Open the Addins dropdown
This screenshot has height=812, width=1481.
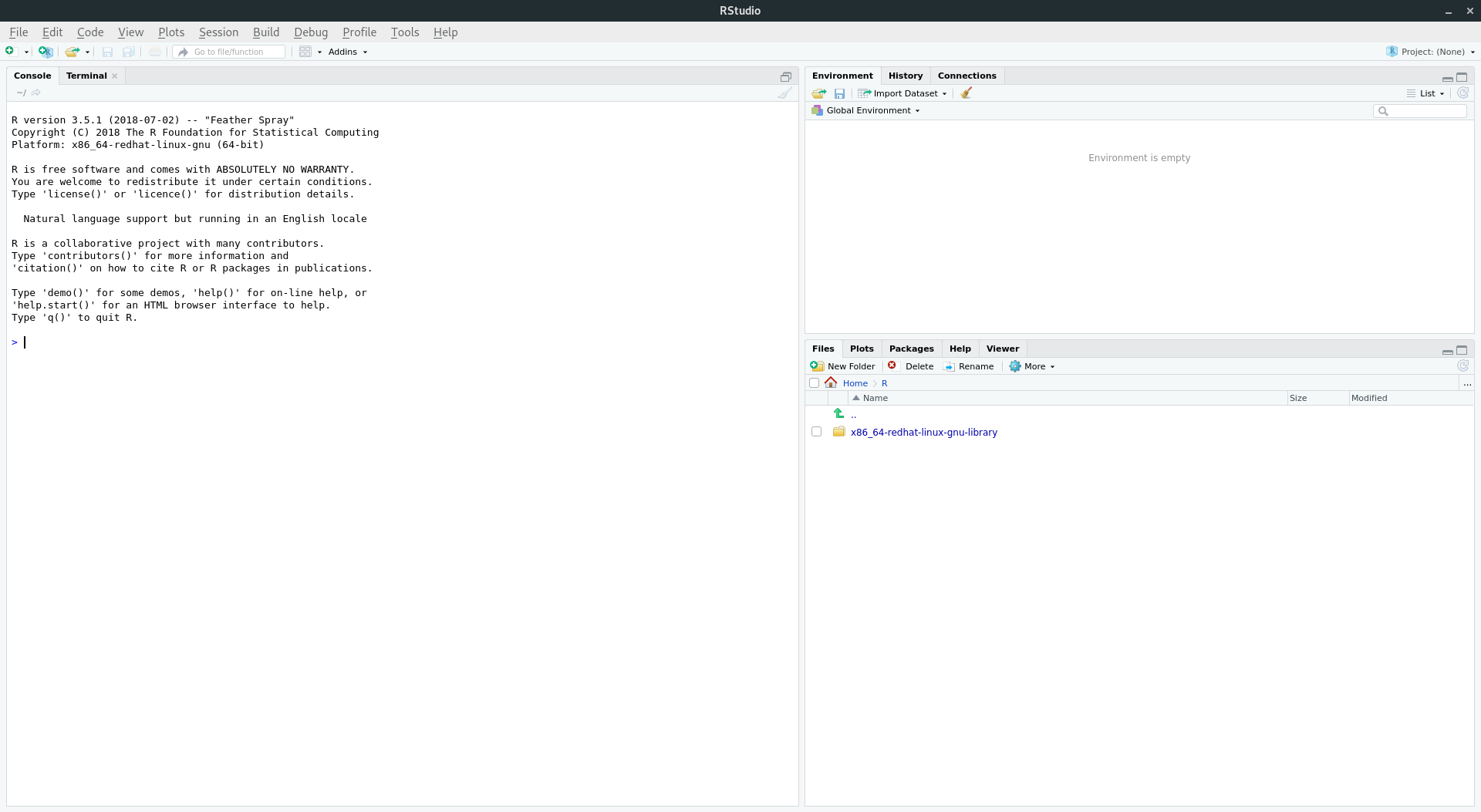pyautogui.click(x=348, y=52)
